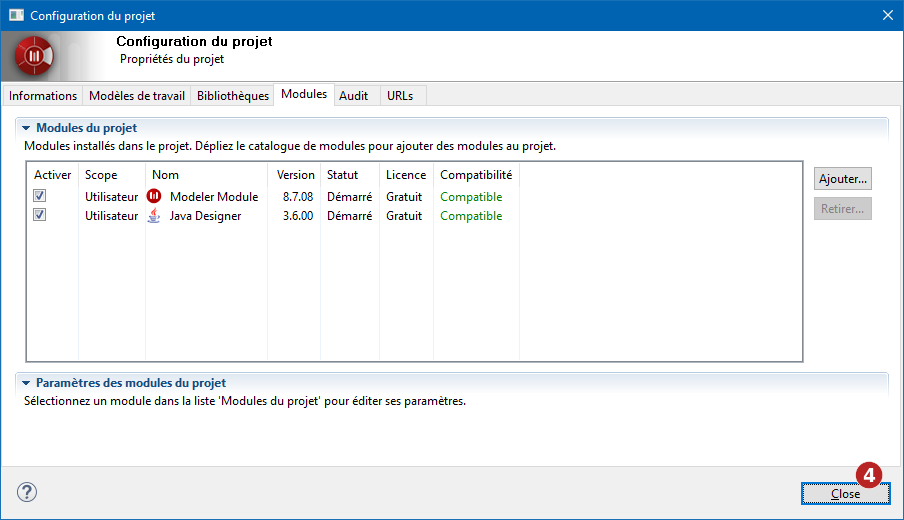Click Démarré status of Modeler Module
904x520 pixels.
click(x=349, y=197)
